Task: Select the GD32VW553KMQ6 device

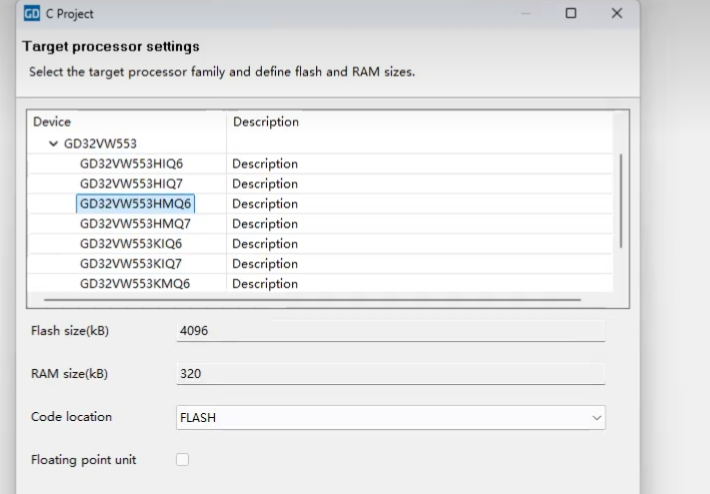Action: (135, 284)
